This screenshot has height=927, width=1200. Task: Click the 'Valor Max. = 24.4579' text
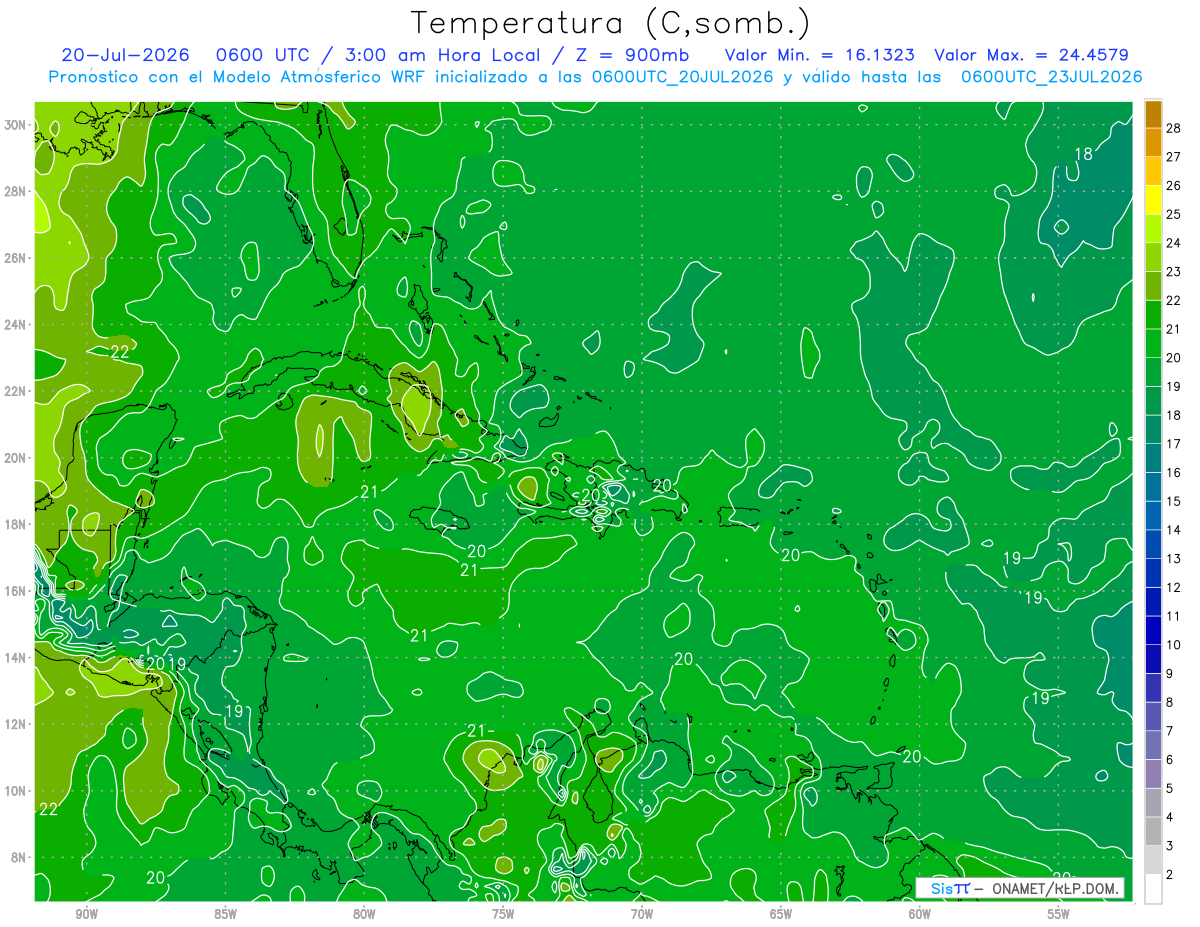(x=1031, y=55)
